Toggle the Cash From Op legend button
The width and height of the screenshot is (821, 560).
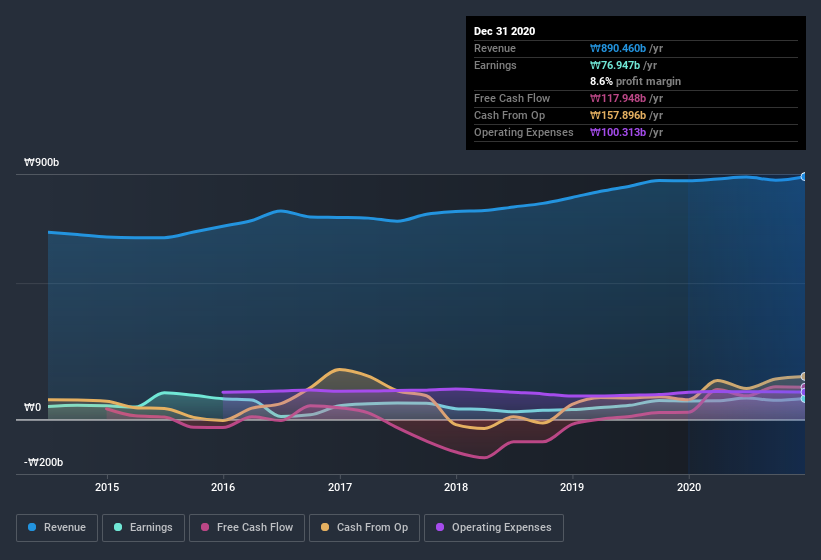(x=364, y=528)
